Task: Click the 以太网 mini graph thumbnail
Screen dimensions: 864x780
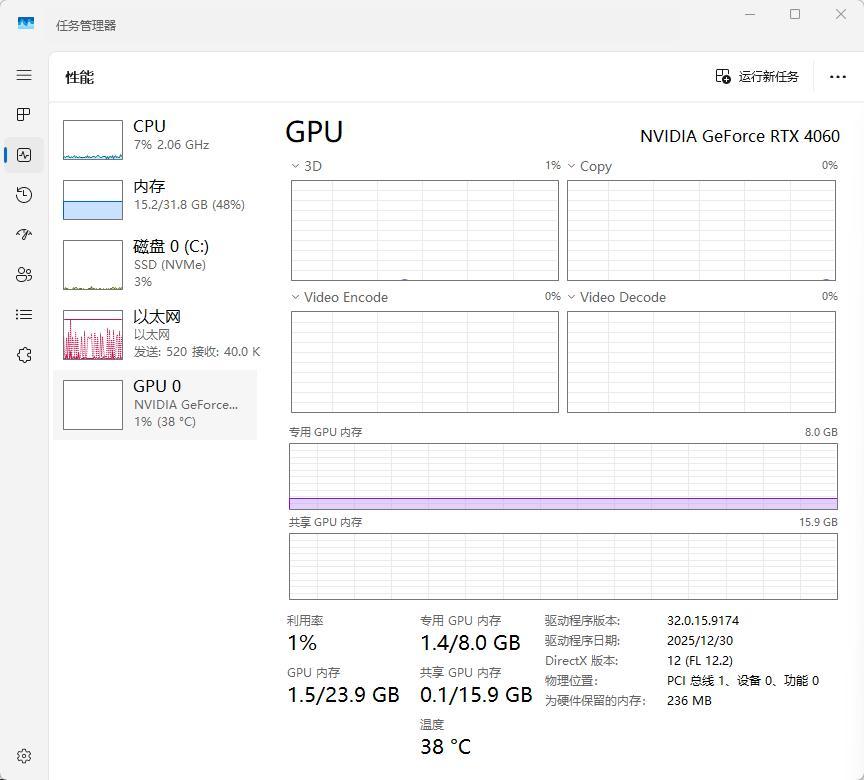Action: pyautogui.click(x=93, y=335)
